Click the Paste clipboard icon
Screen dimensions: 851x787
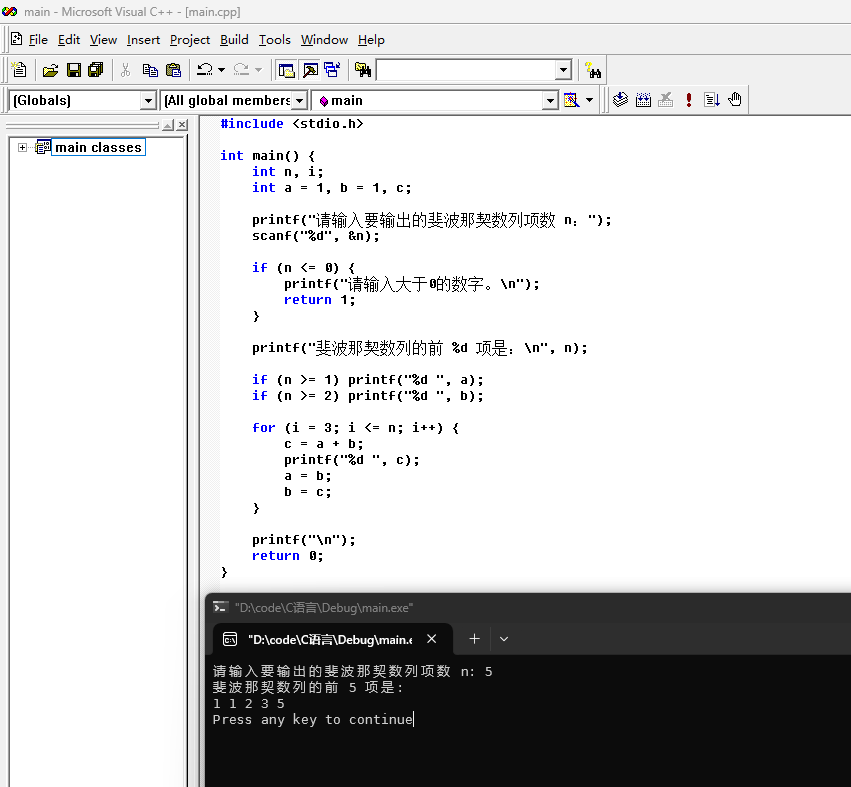(x=173, y=70)
